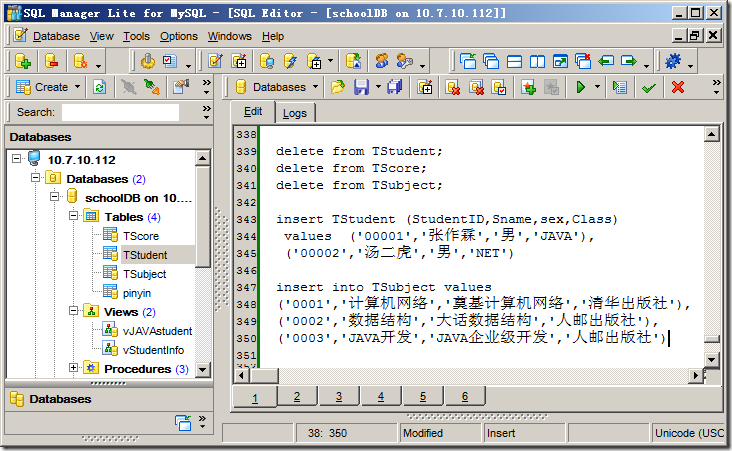Open the View menu
This screenshot has width=732, height=451.
click(102, 36)
